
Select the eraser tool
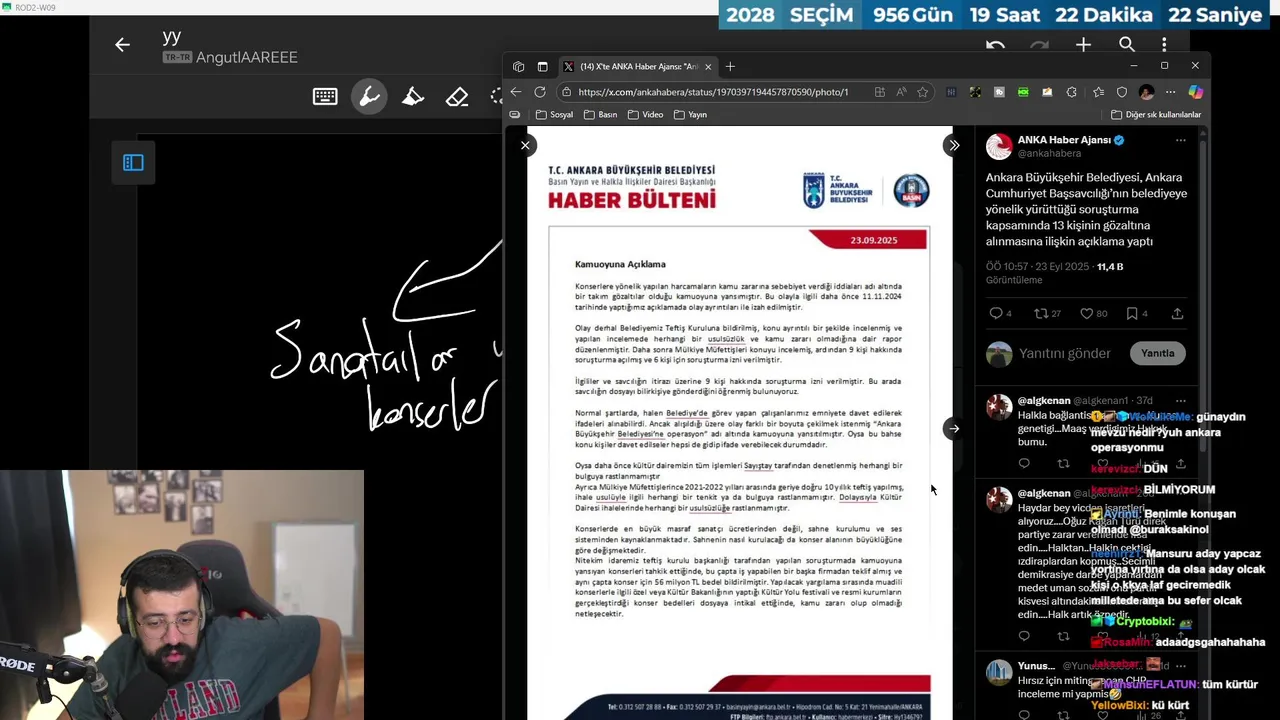457,97
